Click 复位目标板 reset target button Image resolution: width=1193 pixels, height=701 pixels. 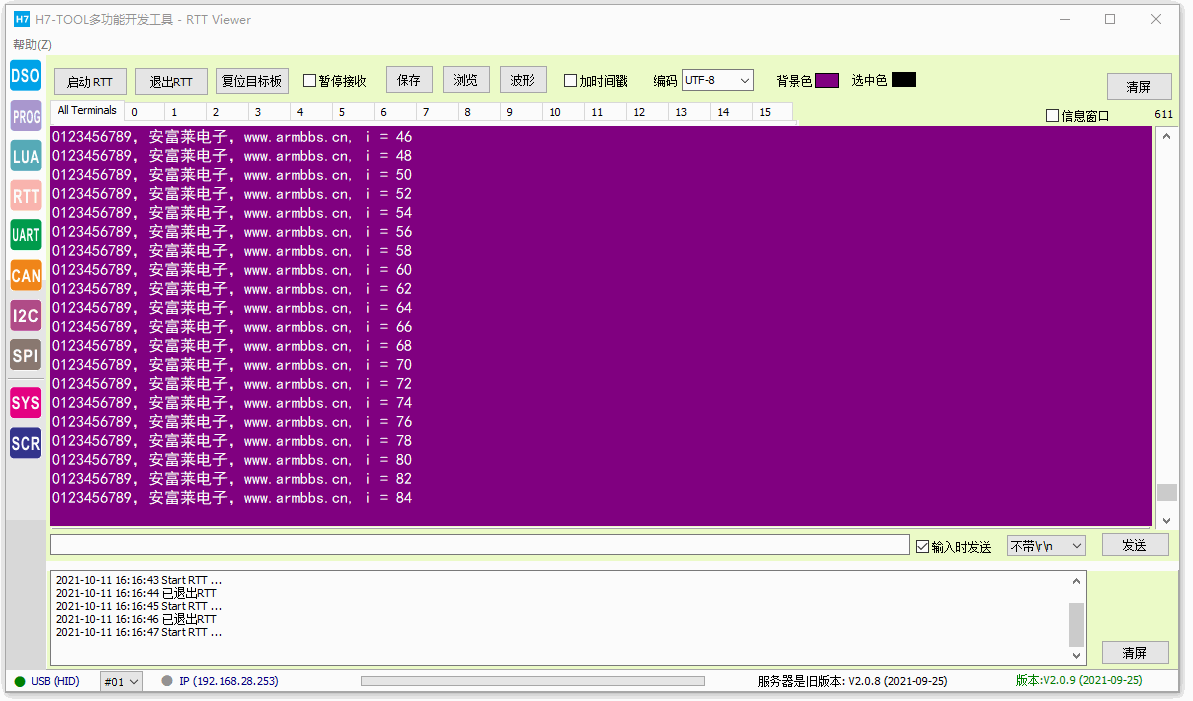pyautogui.click(x=252, y=81)
